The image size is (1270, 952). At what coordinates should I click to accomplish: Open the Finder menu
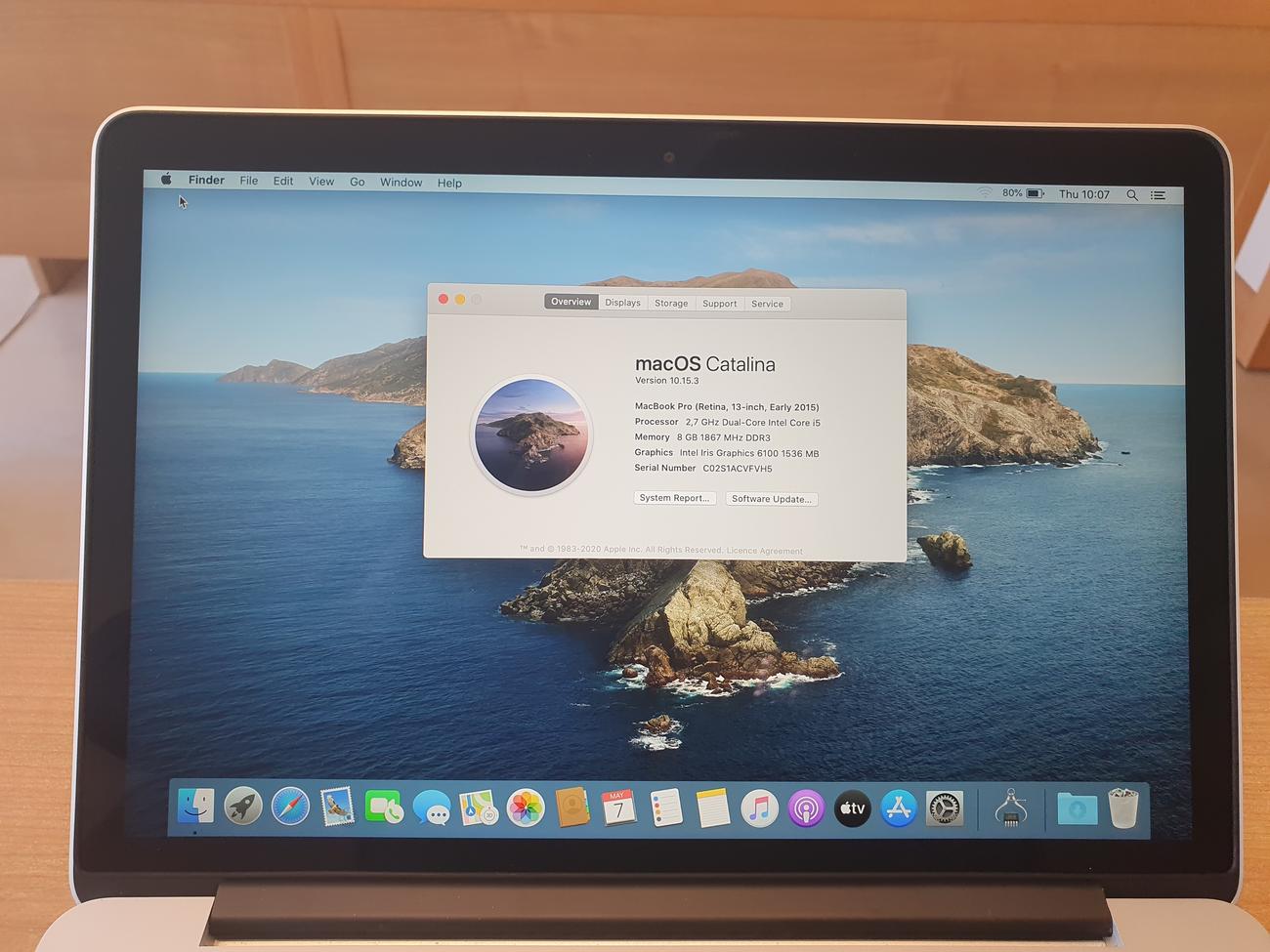[206, 180]
